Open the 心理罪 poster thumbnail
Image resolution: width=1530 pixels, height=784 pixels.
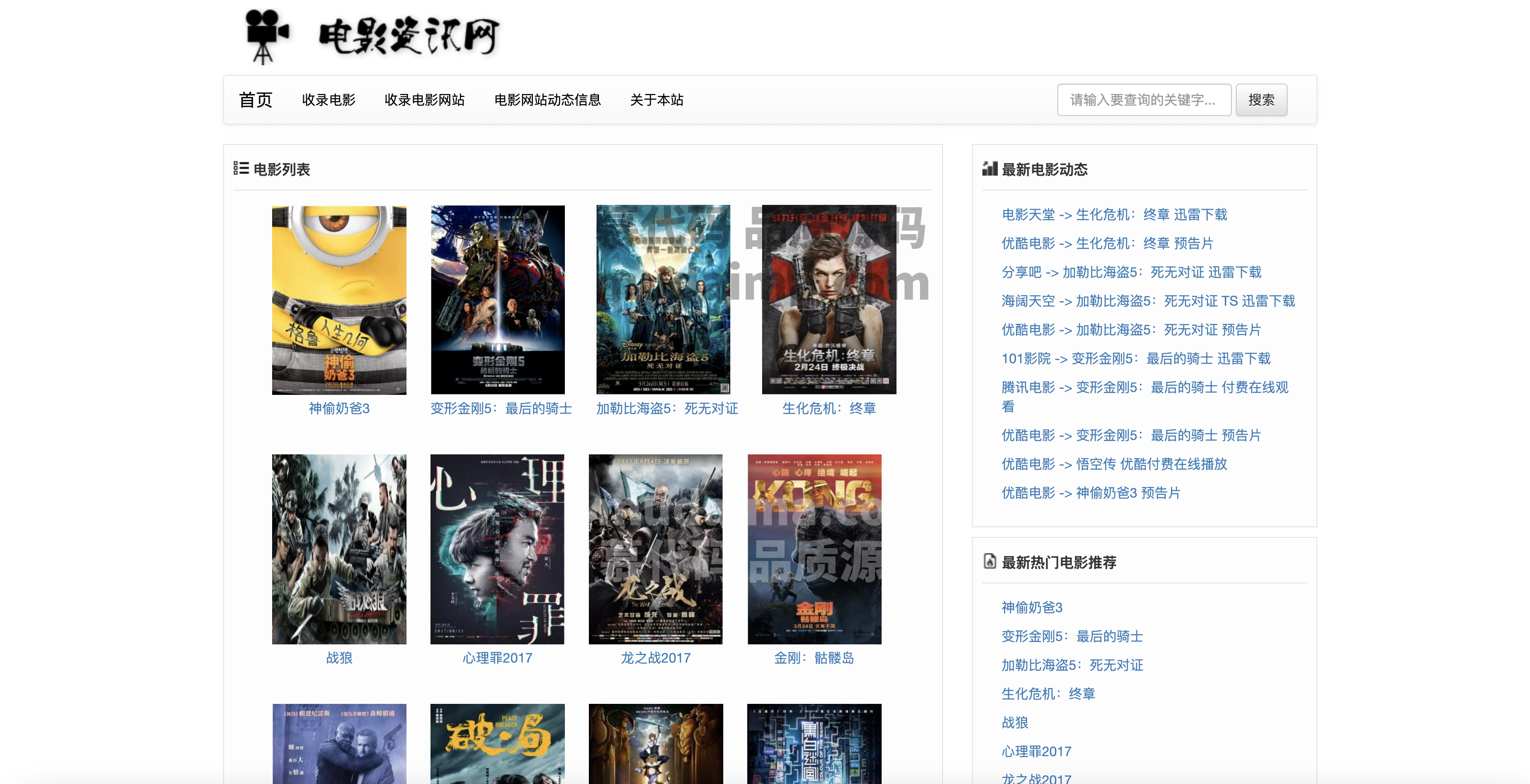pos(498,549)
